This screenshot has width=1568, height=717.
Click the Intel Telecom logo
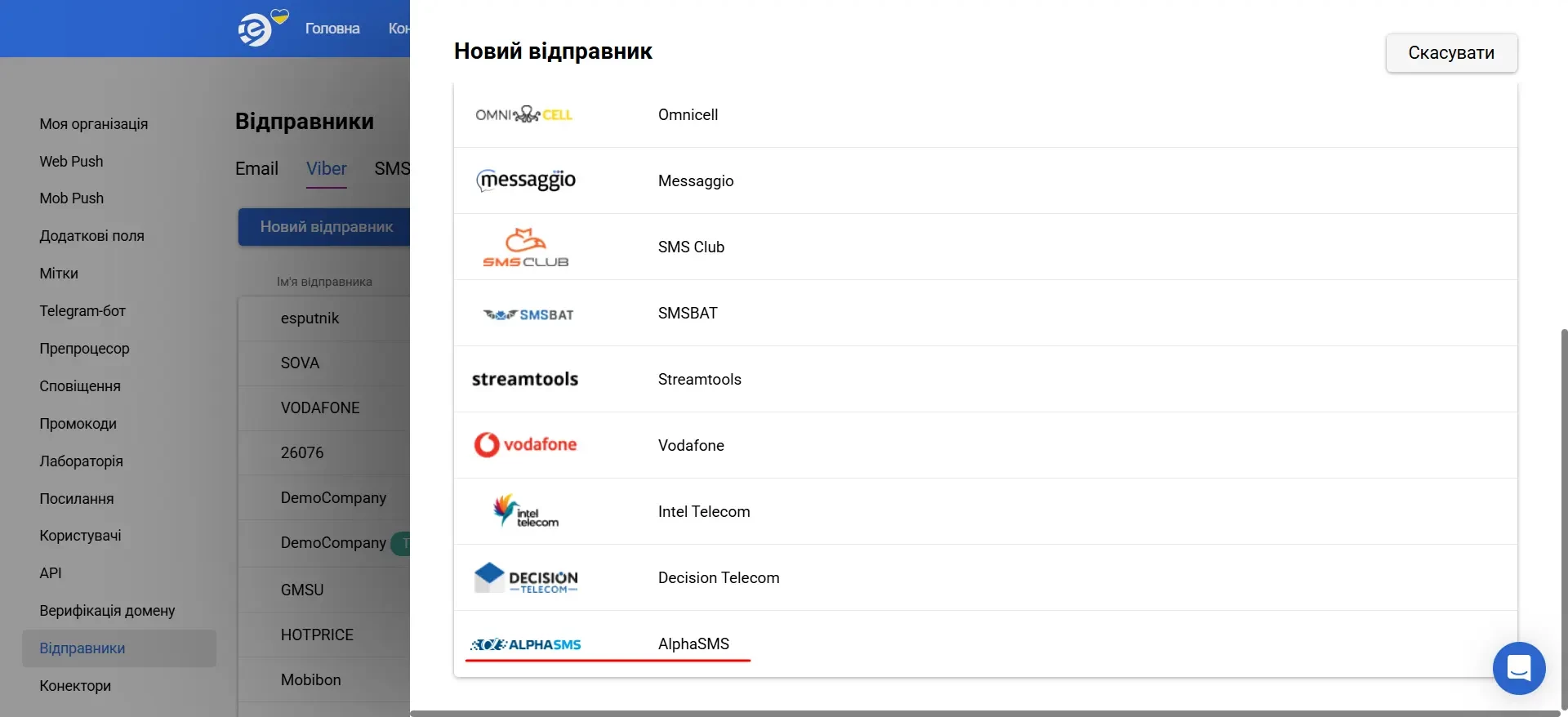526,510
